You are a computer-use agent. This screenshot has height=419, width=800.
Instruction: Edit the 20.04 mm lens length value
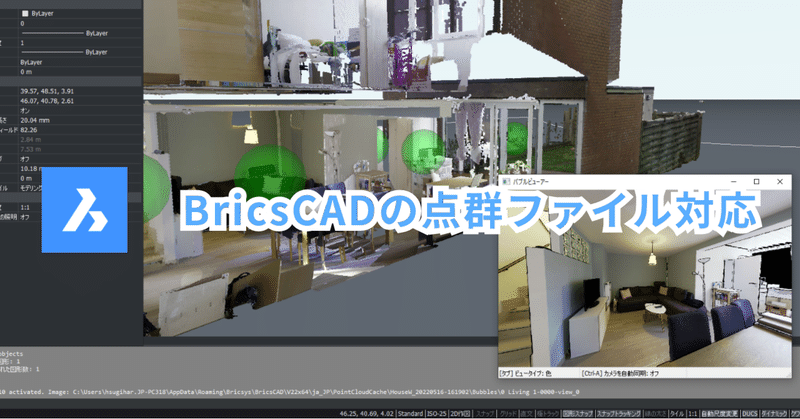[x=35, y=120]
